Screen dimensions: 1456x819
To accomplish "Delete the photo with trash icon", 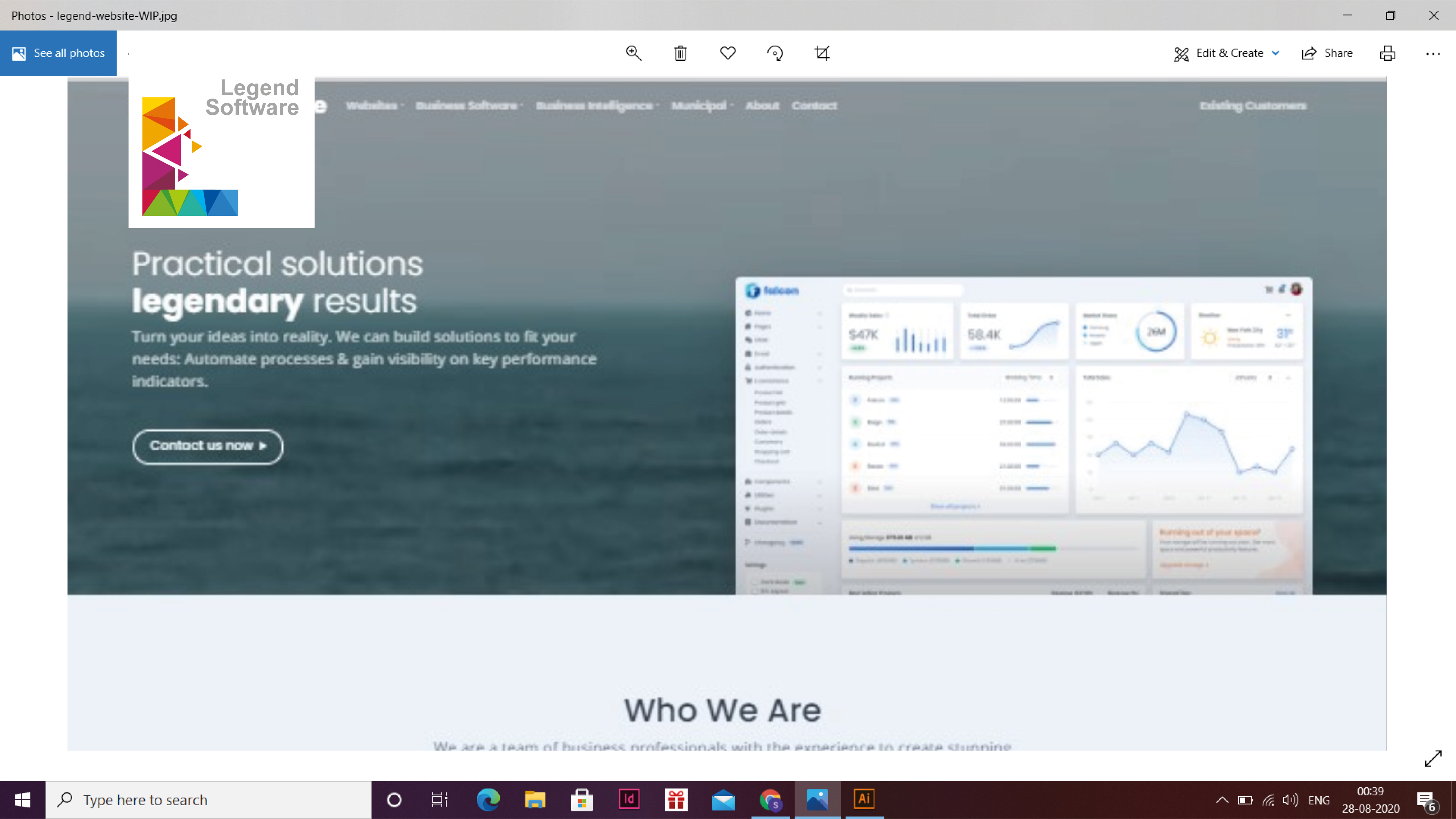I will click(681, 53).
